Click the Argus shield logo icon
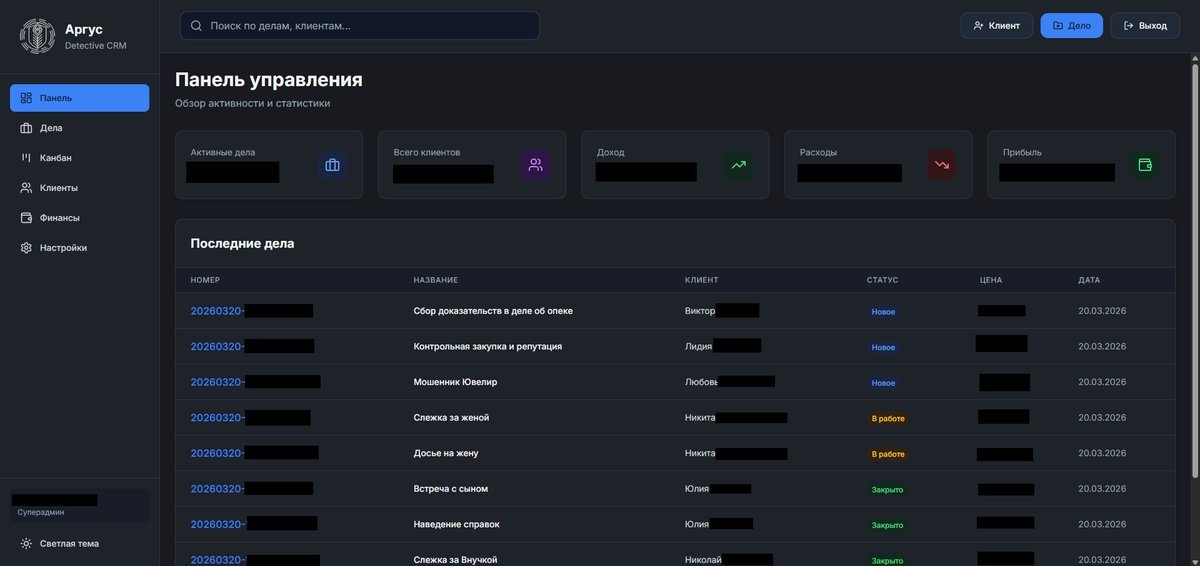 (x=38, y=36)
